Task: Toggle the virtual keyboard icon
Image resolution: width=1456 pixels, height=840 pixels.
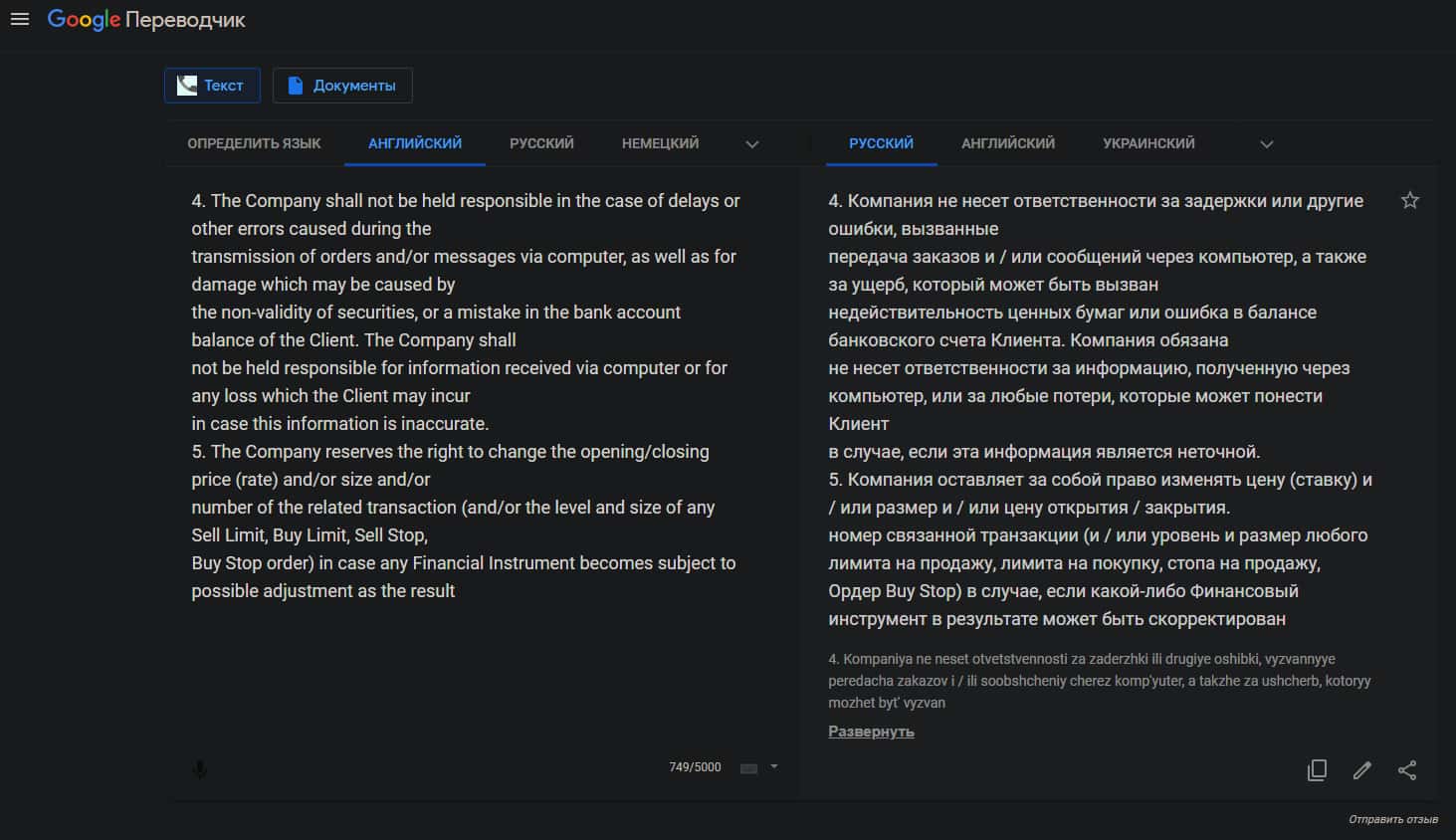Action: [749, 767]
